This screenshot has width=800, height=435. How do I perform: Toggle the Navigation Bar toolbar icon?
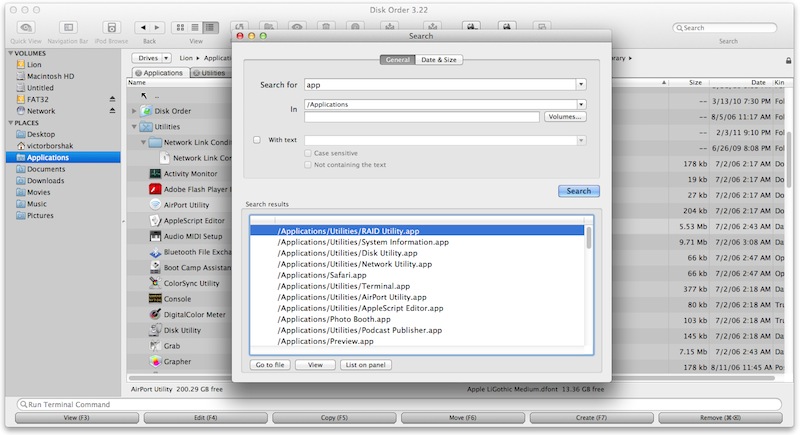click(x=67, y=27)
